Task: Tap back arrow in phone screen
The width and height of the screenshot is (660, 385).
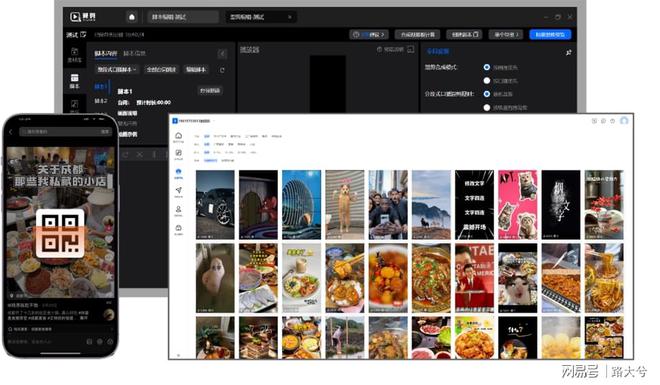Action: tap(11, 132)
